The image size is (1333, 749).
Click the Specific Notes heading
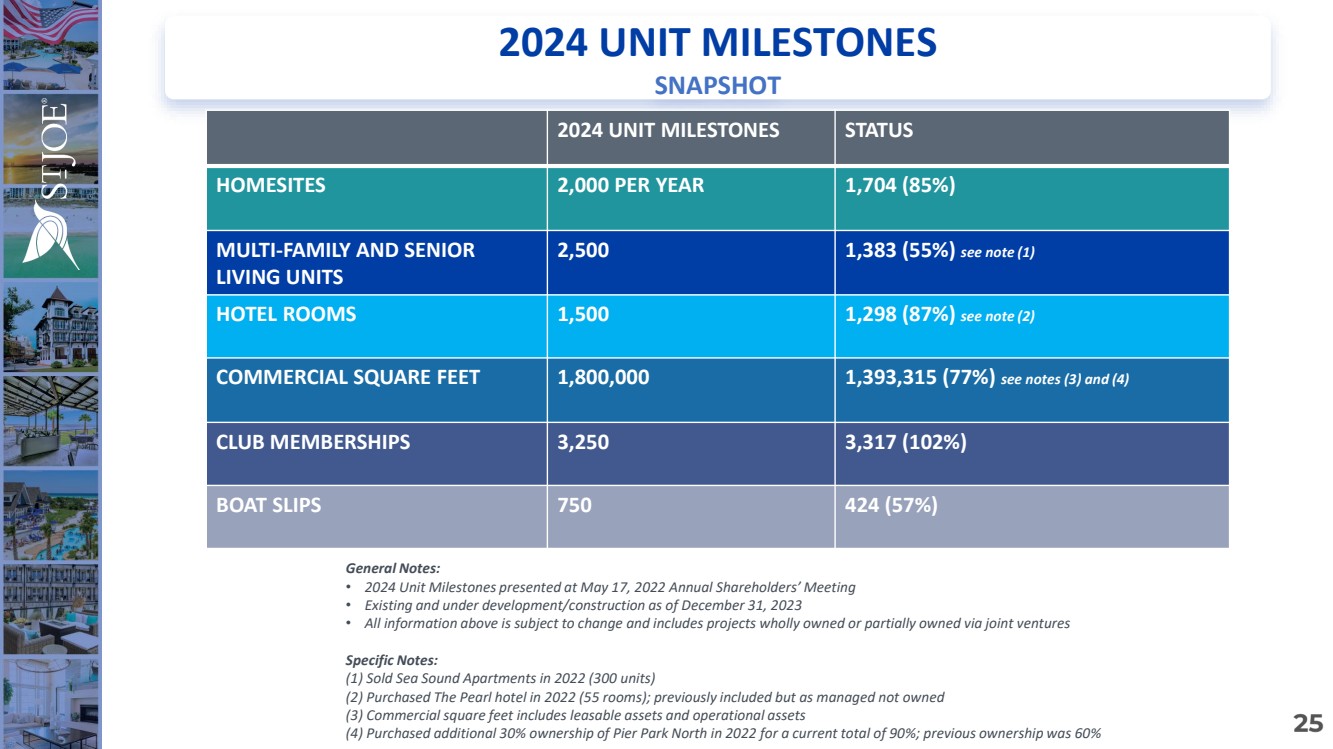point(391,661)
